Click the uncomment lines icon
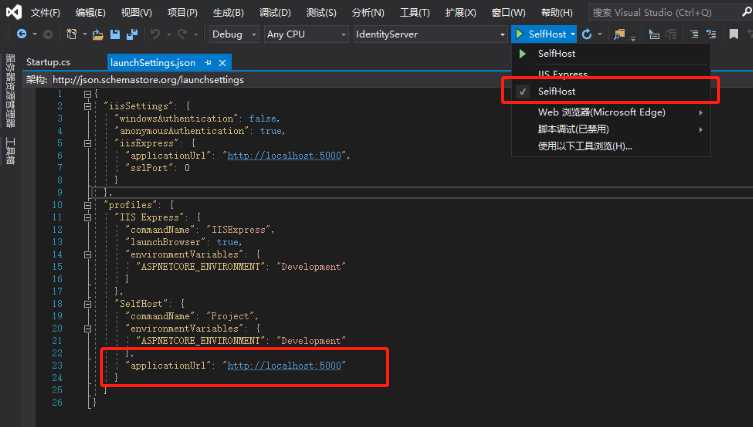The height and width of the screenshot is (427, 753). click(x=672, y=35)
